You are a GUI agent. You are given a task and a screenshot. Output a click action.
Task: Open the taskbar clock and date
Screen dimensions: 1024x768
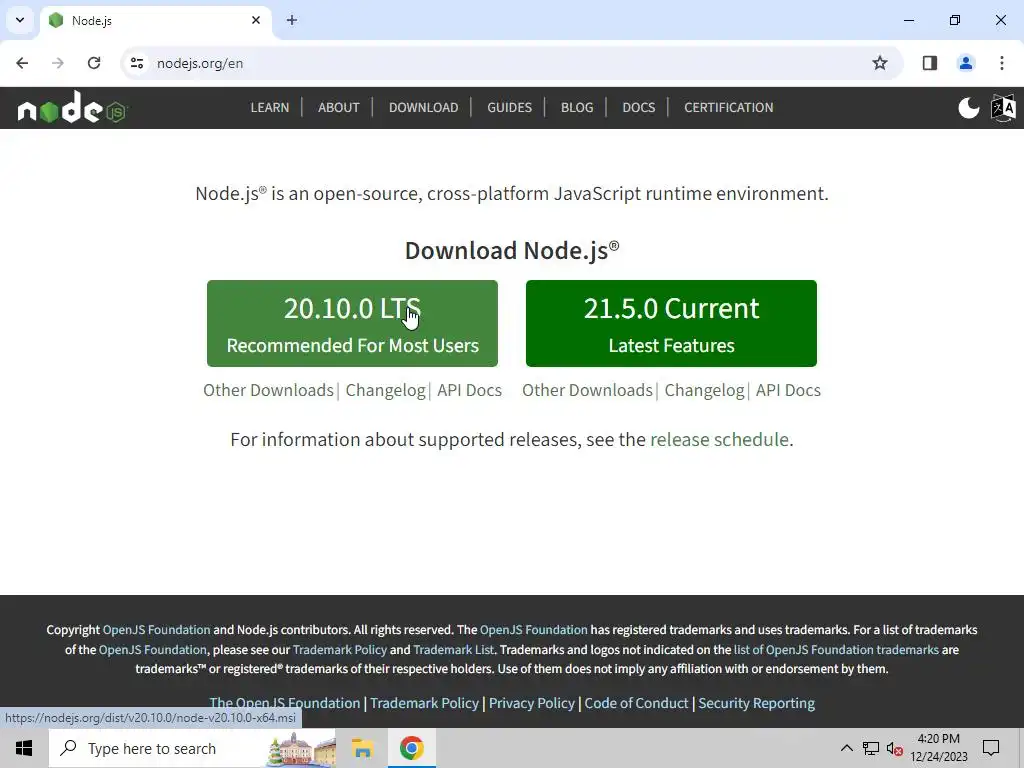point(938,748)
